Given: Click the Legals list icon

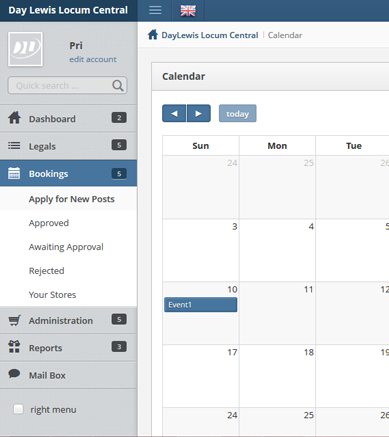Looking at the screenshot, I should tap(14, 146).
